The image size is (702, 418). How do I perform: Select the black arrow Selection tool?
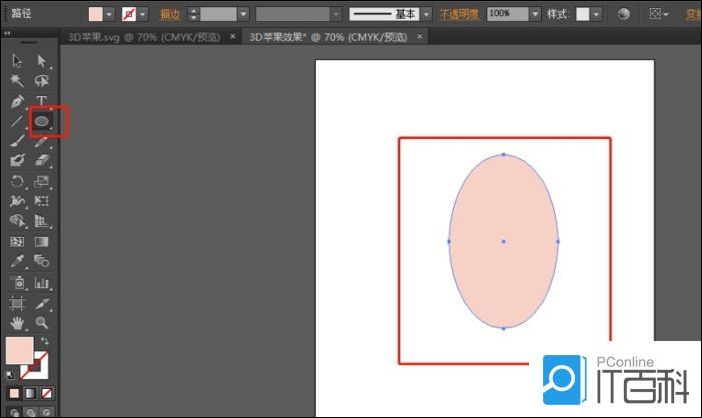[x=17, y=61]
